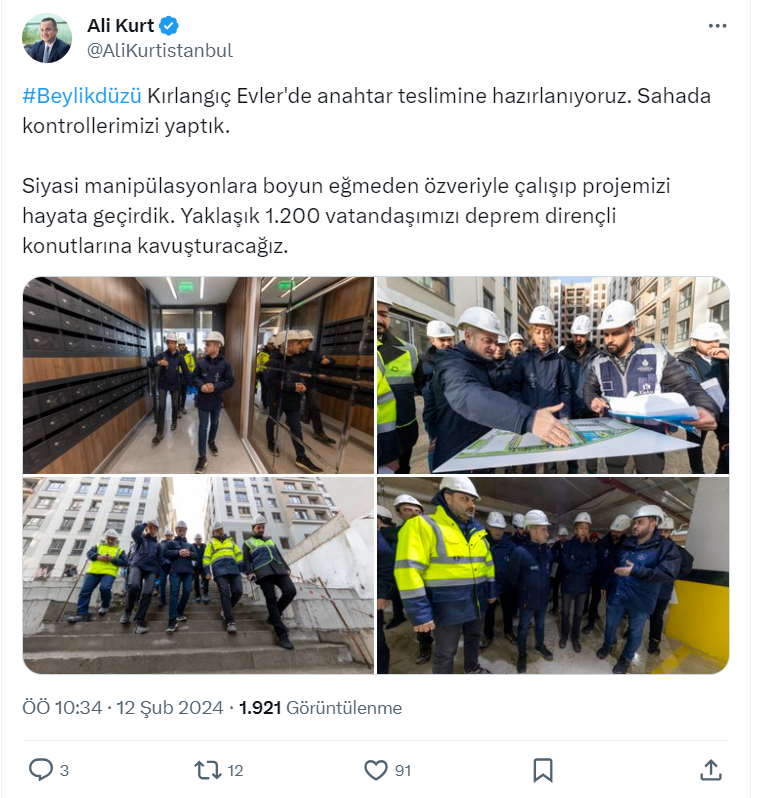Viewport: 766px width, 798px height.
Task: Open the three-dot more options menu
Action: (x=717, y=26)
